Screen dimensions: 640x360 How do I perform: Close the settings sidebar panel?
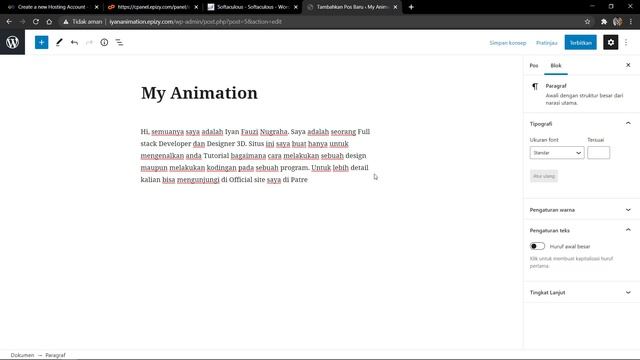point(628,65)
